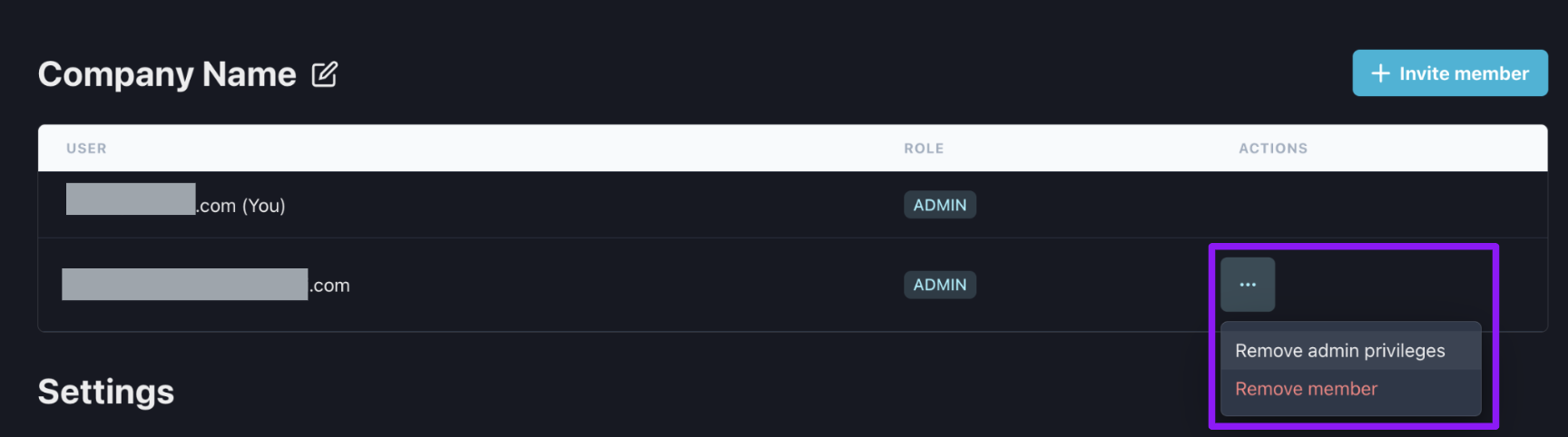Click the ACTIONS column header
Viewport: 1568px width, 437px height.
click(x=1273, y=148)
